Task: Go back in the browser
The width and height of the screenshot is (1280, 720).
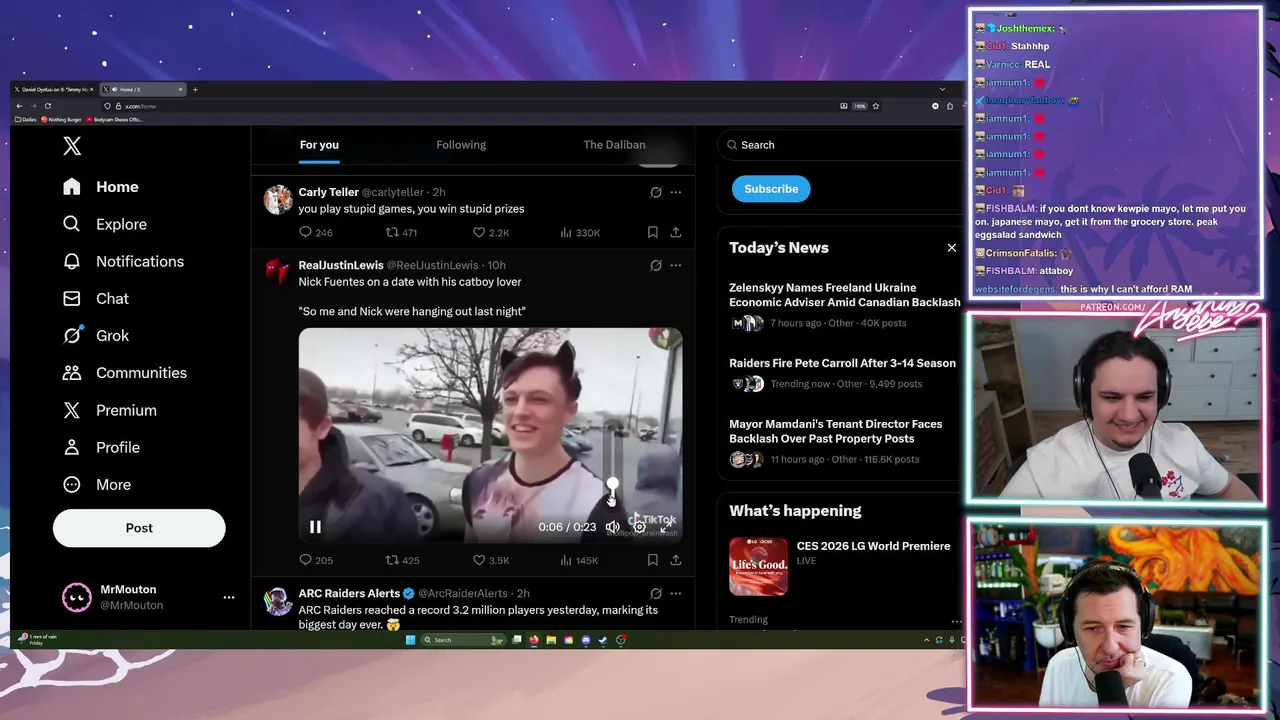Action: [19, 106]
